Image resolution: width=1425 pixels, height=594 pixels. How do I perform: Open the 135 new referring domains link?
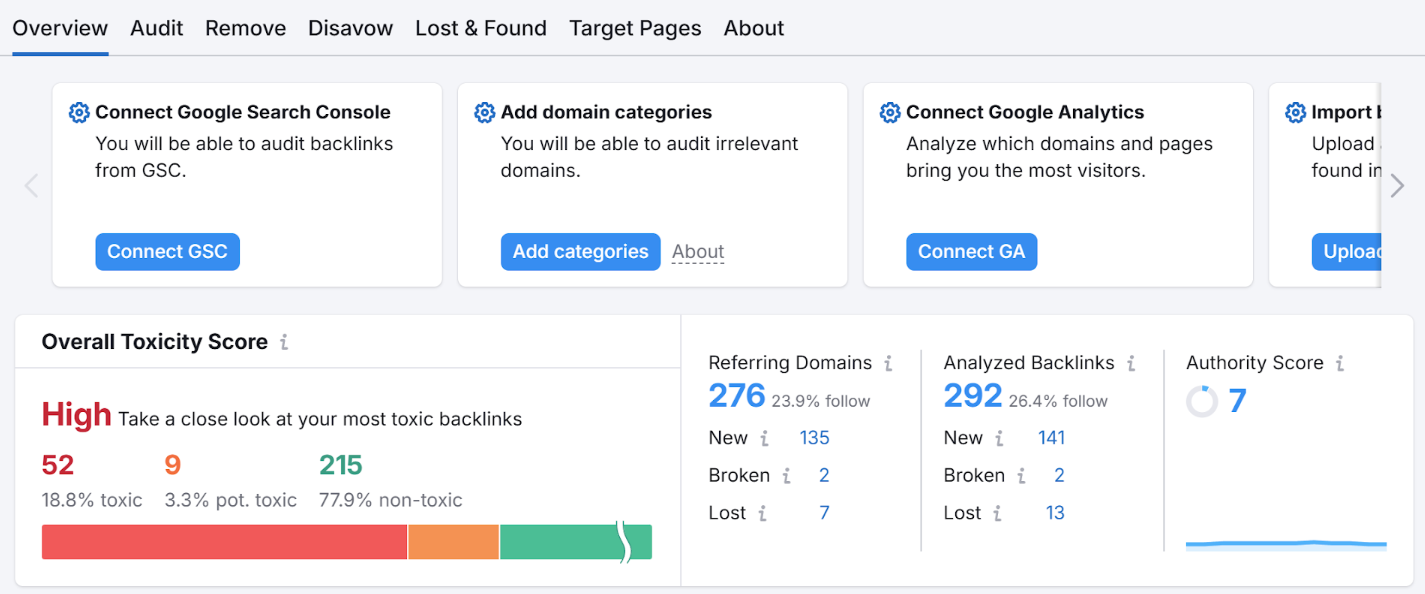814,438
